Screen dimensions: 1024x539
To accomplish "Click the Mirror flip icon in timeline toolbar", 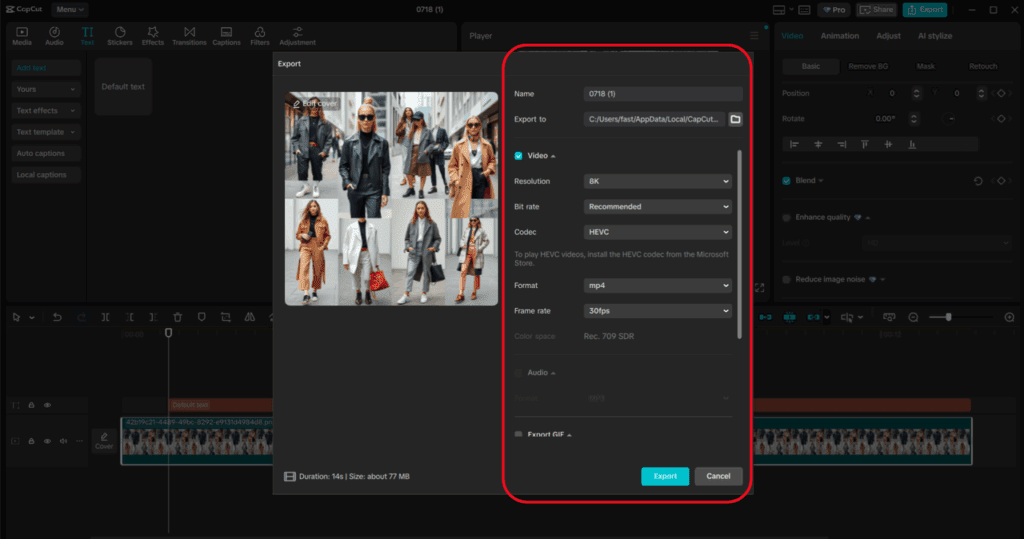I will click(x=249, y=317).
